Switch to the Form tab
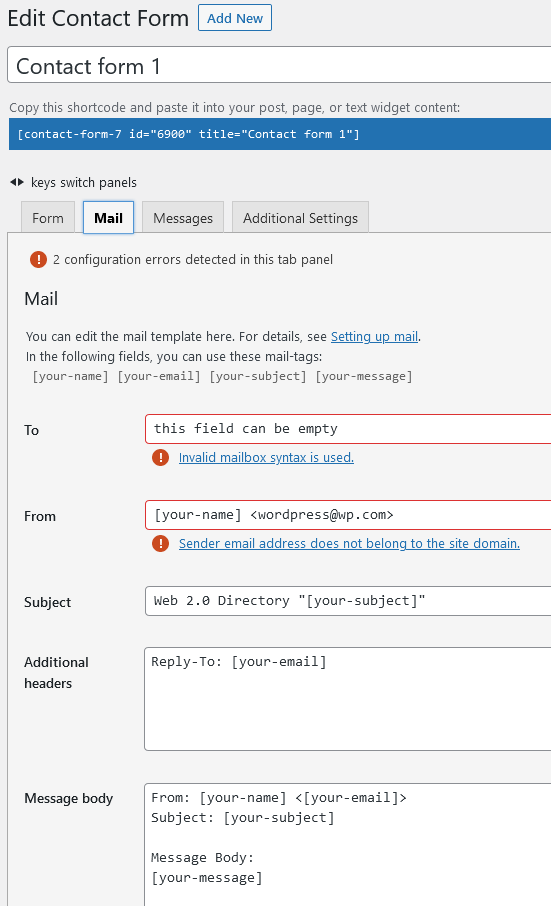The width and height of the screenshot is (551, 906). 48,218
